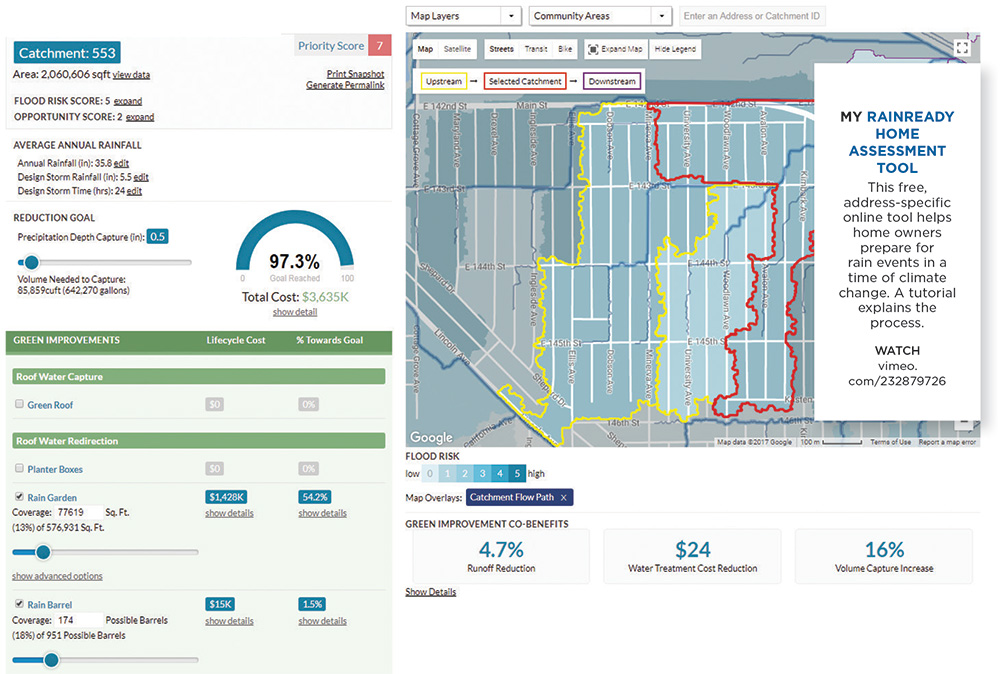Viewport: 1000px width, 674px height.
Task: Check the Planter Boxes option
Action: [19, 469]
